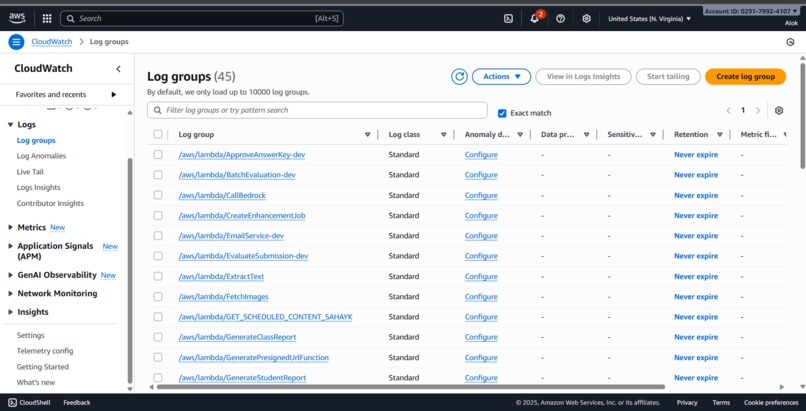Open the help question mark icon
Image resolution: width=806 pixels, height=411 pixels.
click(x=560, y=18)
